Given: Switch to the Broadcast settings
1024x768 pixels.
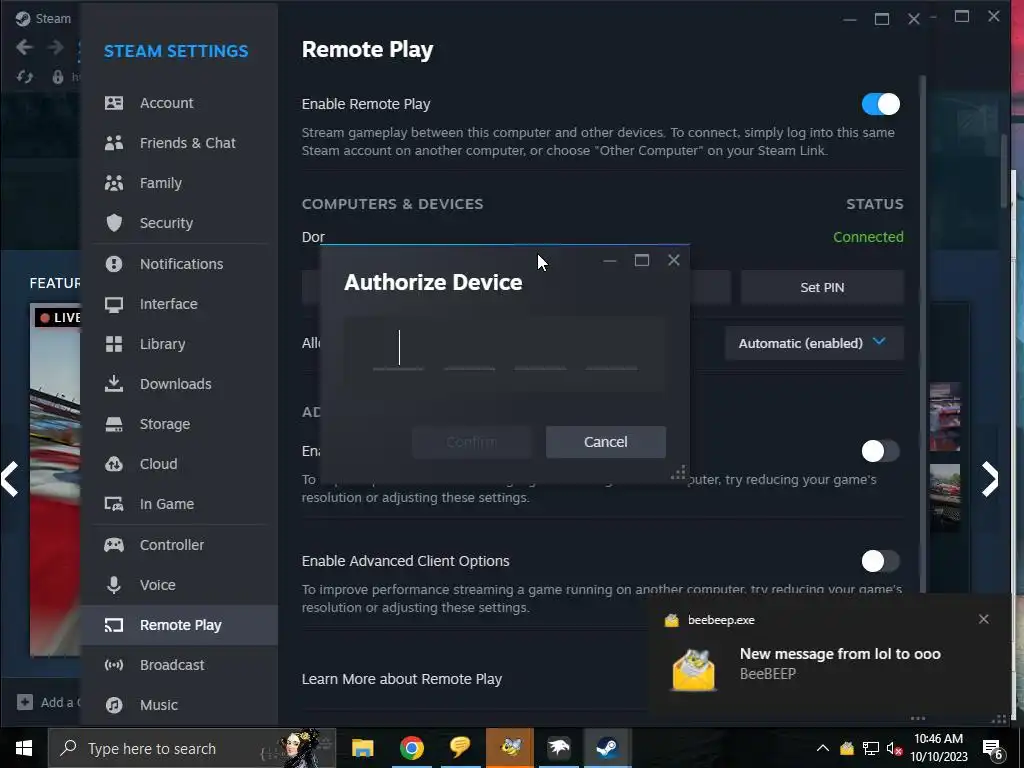Looking at the screenshot, I should [180, 665].
